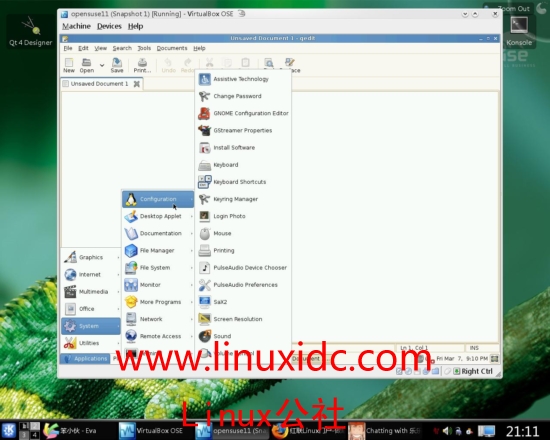Click Open file toolbar button in gedit

(87, 65)
